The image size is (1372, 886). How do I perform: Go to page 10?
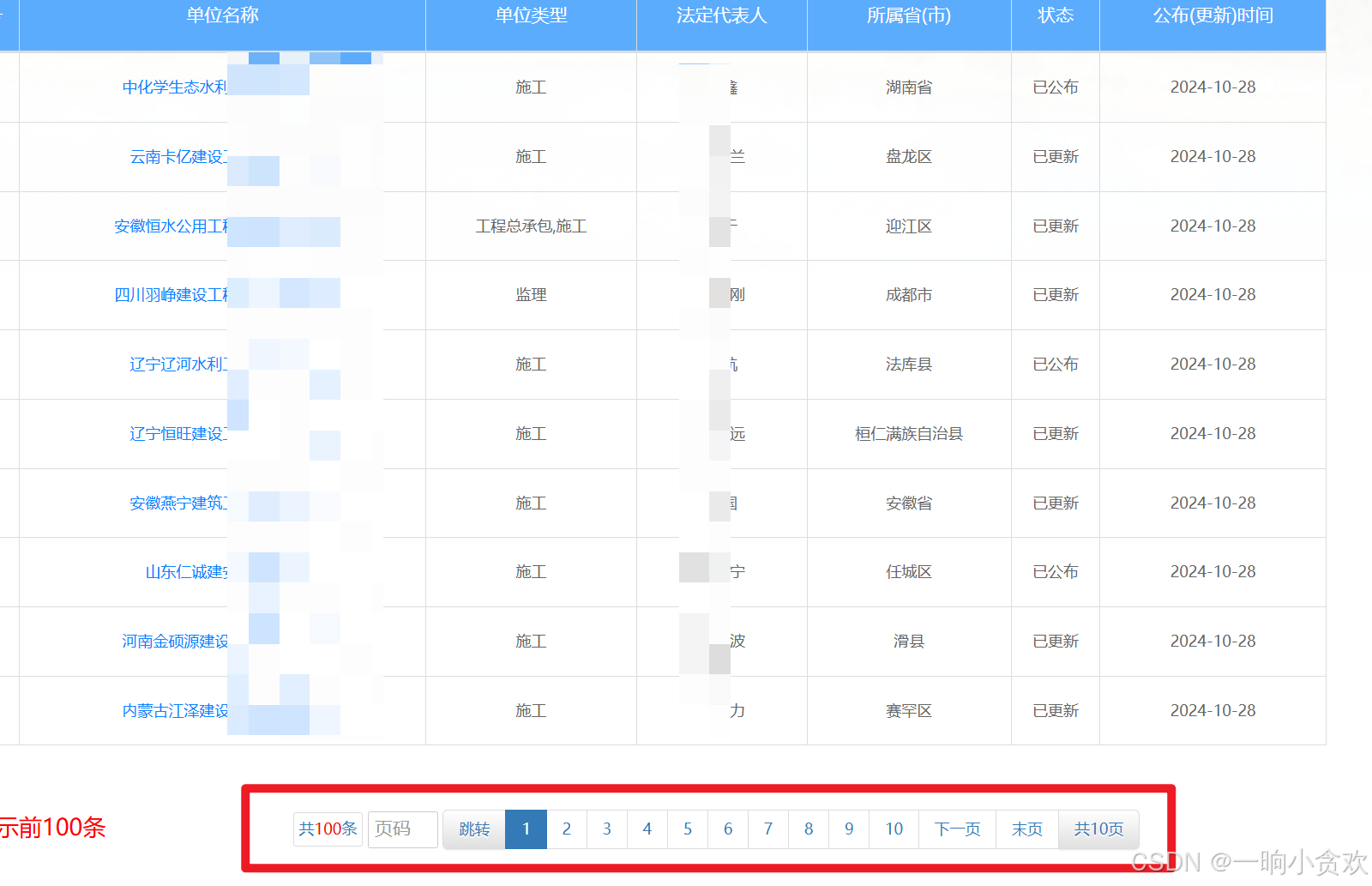(894, 829)
